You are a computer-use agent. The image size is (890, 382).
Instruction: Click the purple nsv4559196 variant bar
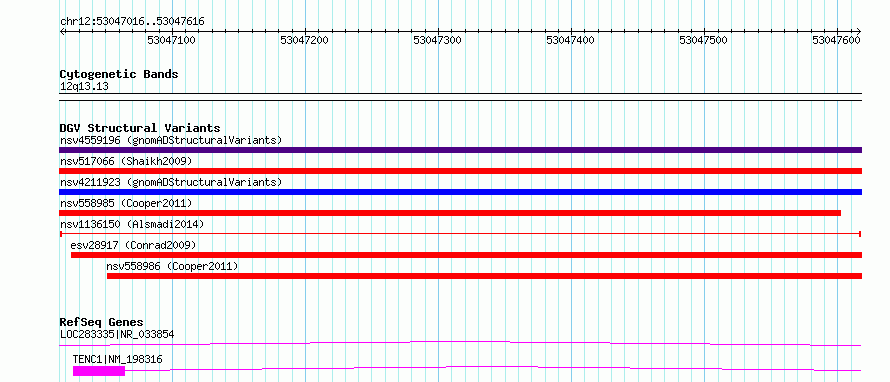(x=460, y=150)
